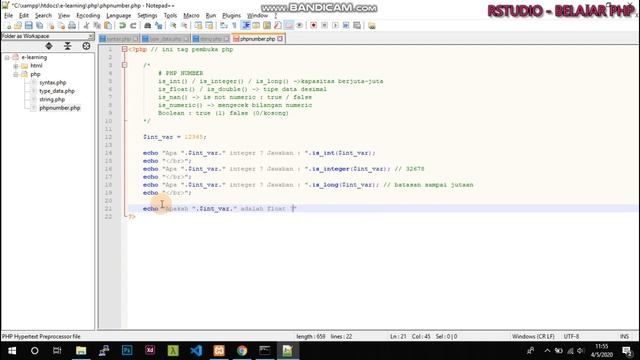The image size is (640, 360).
Task: Click line 21 echo code line
Action: click(220, 209)
